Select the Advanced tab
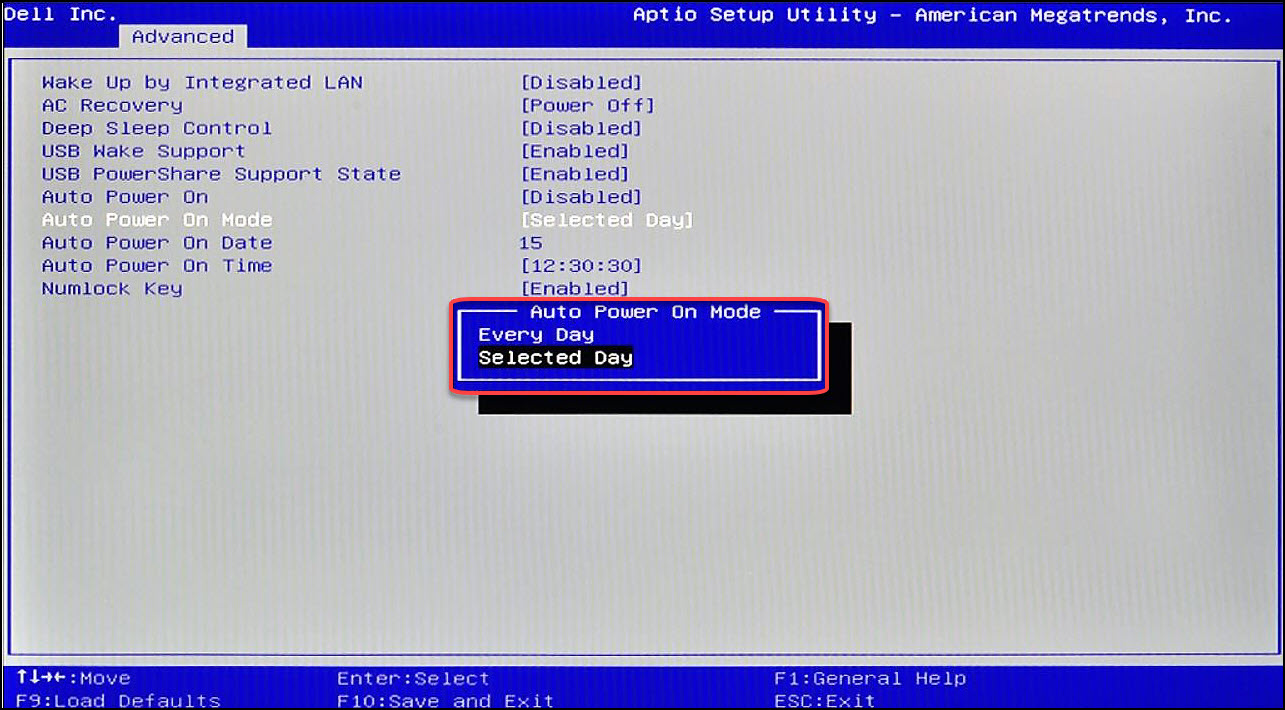This screenshot has height=710, width=1285. pyautogui.click(x=183, y=36)
